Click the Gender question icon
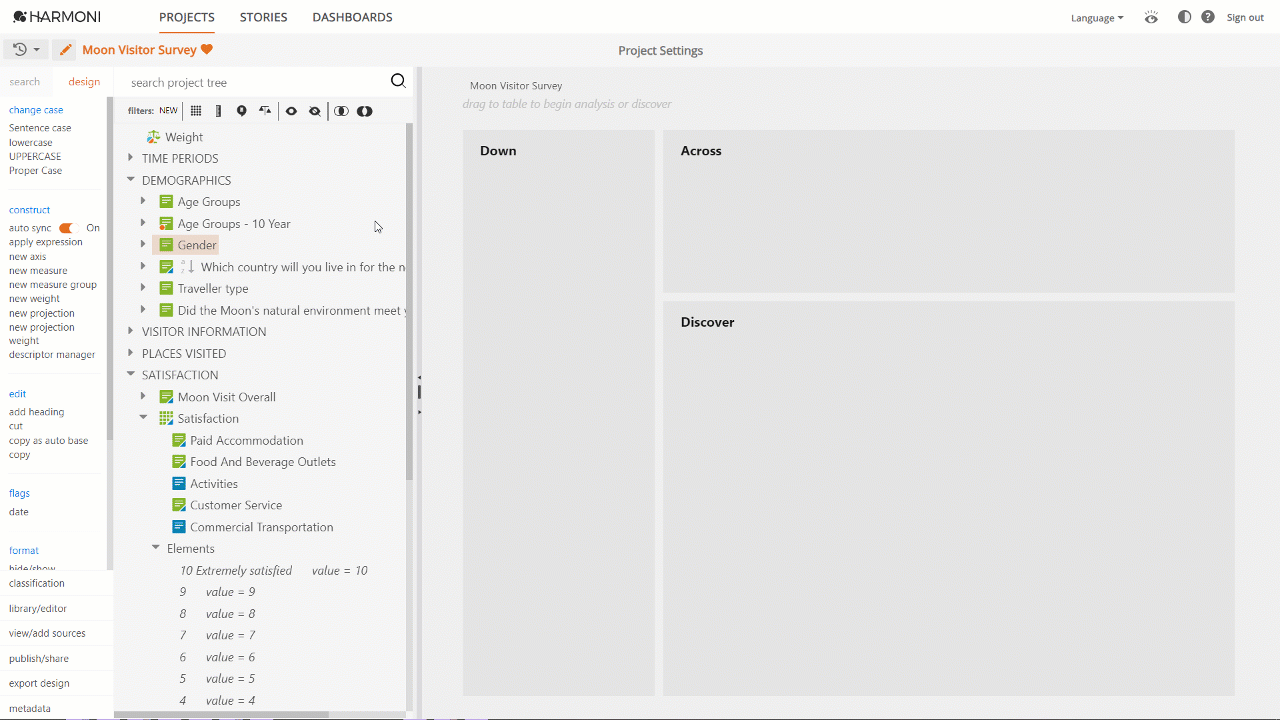This screenshot has width=1280, height=720. pyautogui.click(x=166, y=245)
